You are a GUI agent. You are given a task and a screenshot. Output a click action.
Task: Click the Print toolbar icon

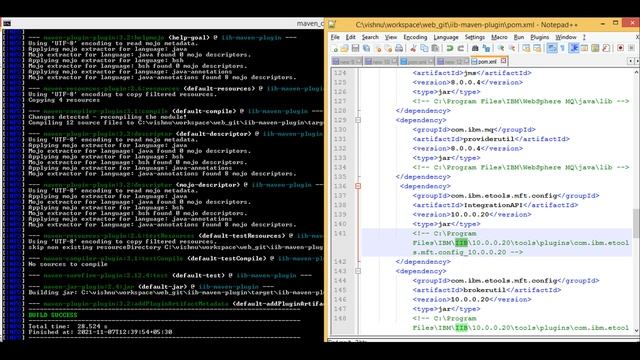[x=399, y=49]
